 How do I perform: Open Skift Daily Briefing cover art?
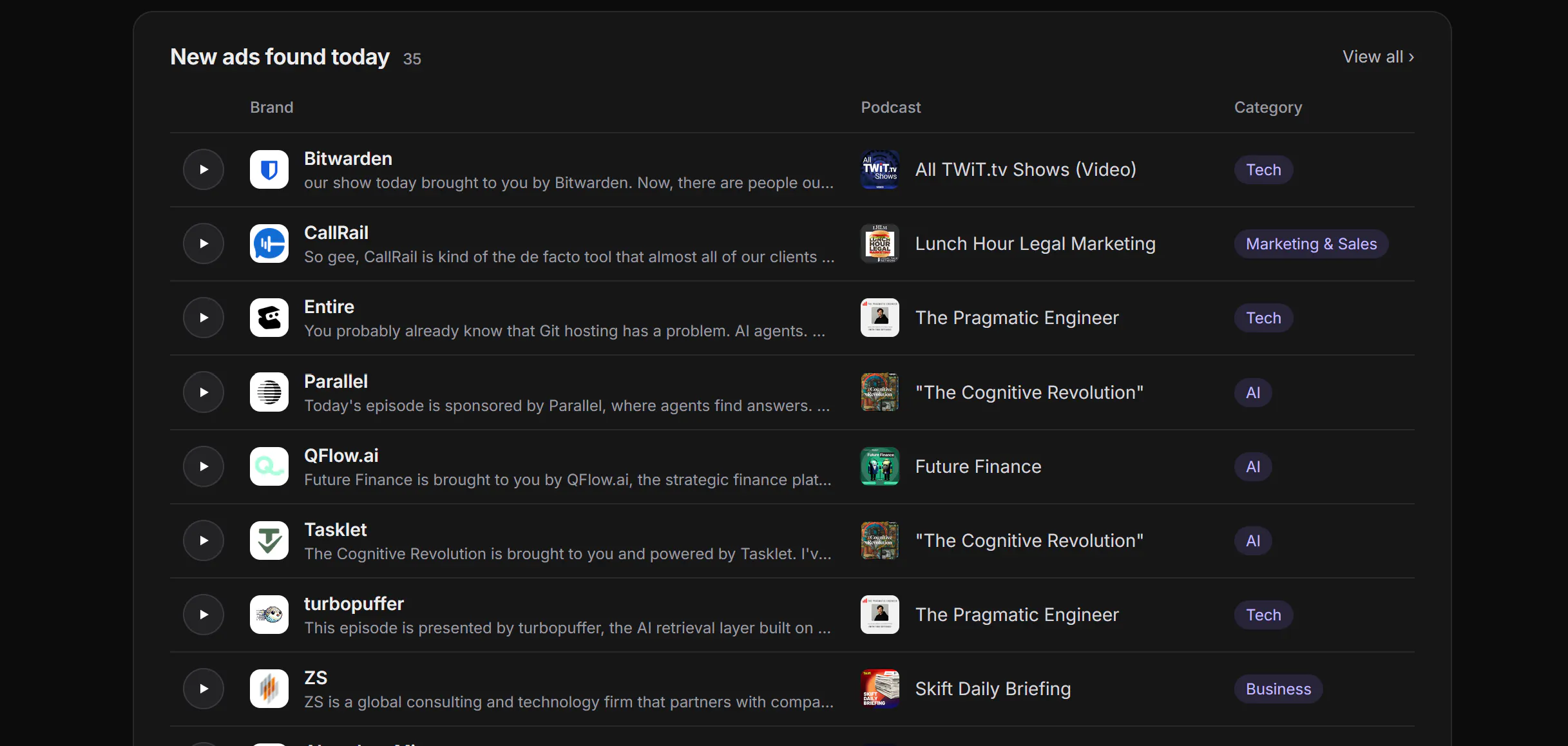880,689
